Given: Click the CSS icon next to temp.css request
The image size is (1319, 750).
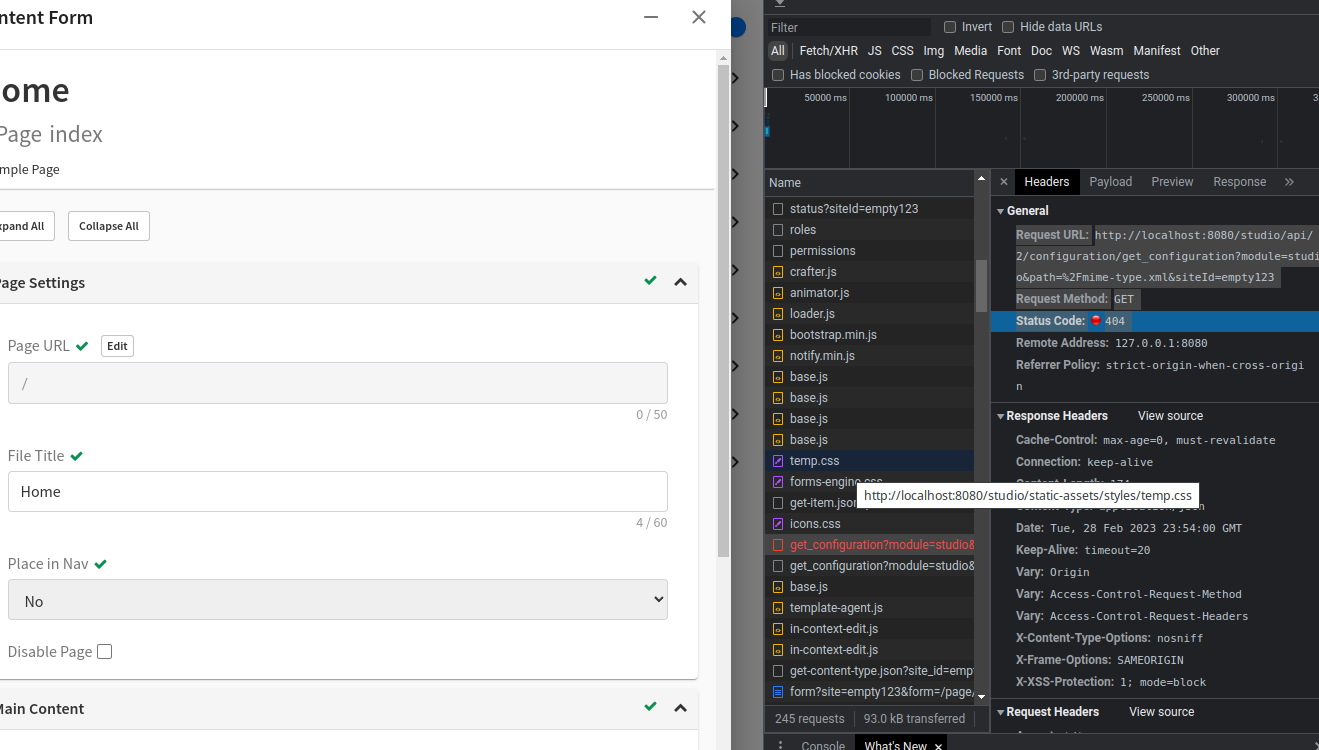Looking at the screenshot, I should [778, 460].
